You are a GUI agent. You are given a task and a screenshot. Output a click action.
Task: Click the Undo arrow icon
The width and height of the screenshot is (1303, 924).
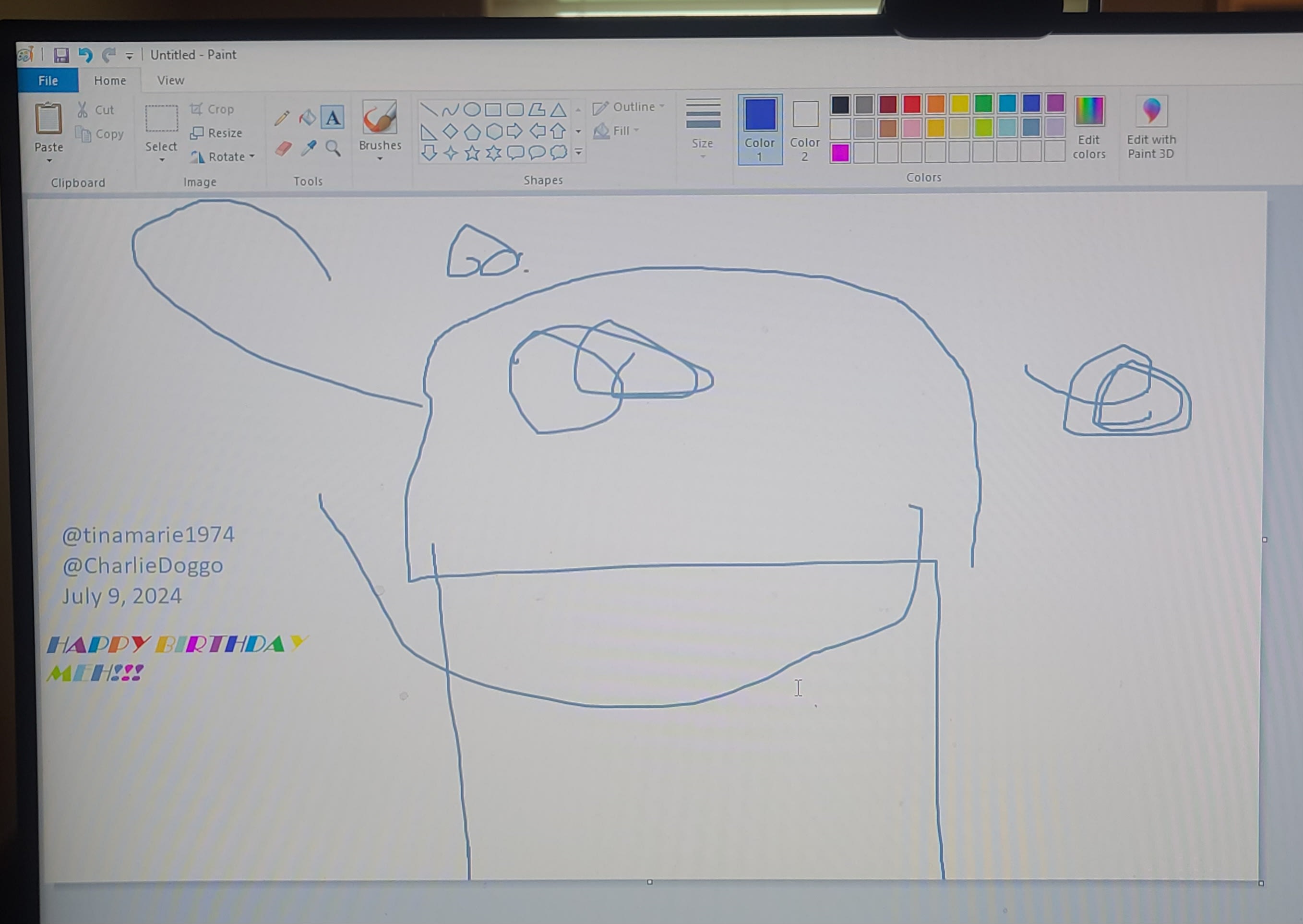(85, 55)
